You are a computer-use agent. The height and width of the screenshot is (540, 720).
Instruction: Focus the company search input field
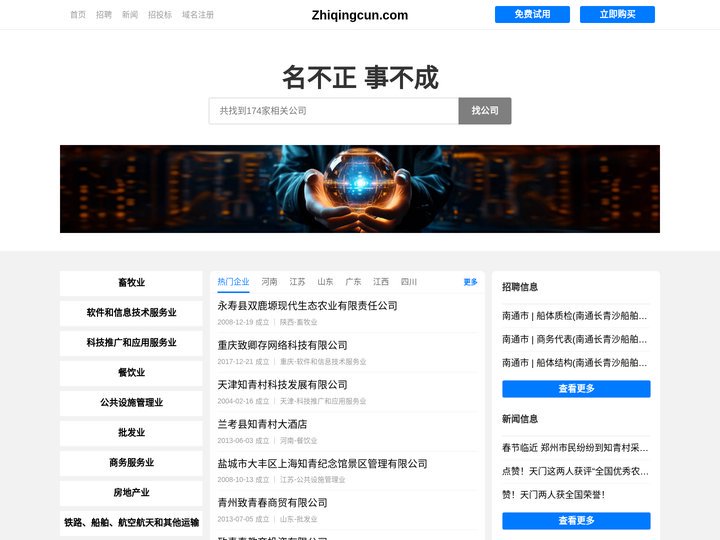point(334,111)
